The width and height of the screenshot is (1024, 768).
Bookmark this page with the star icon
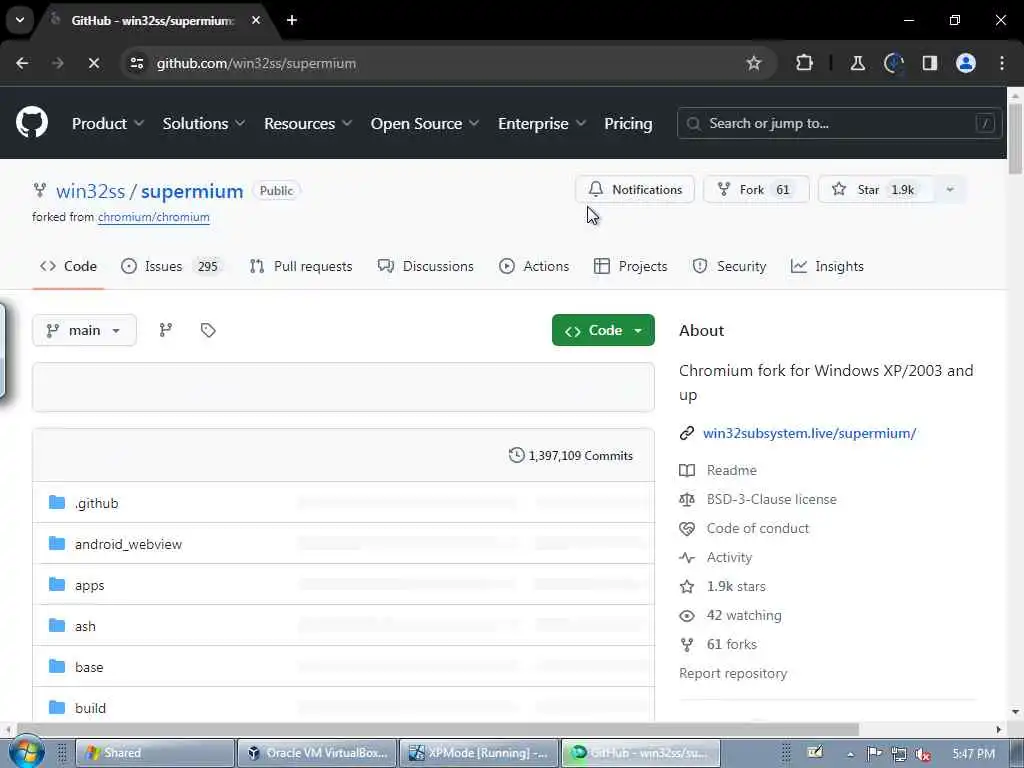click(754, 63)
